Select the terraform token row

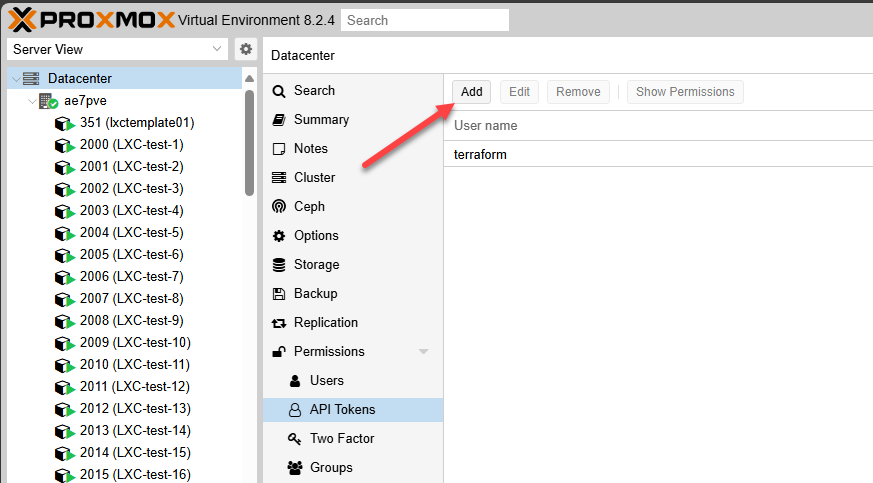point(481,154)
